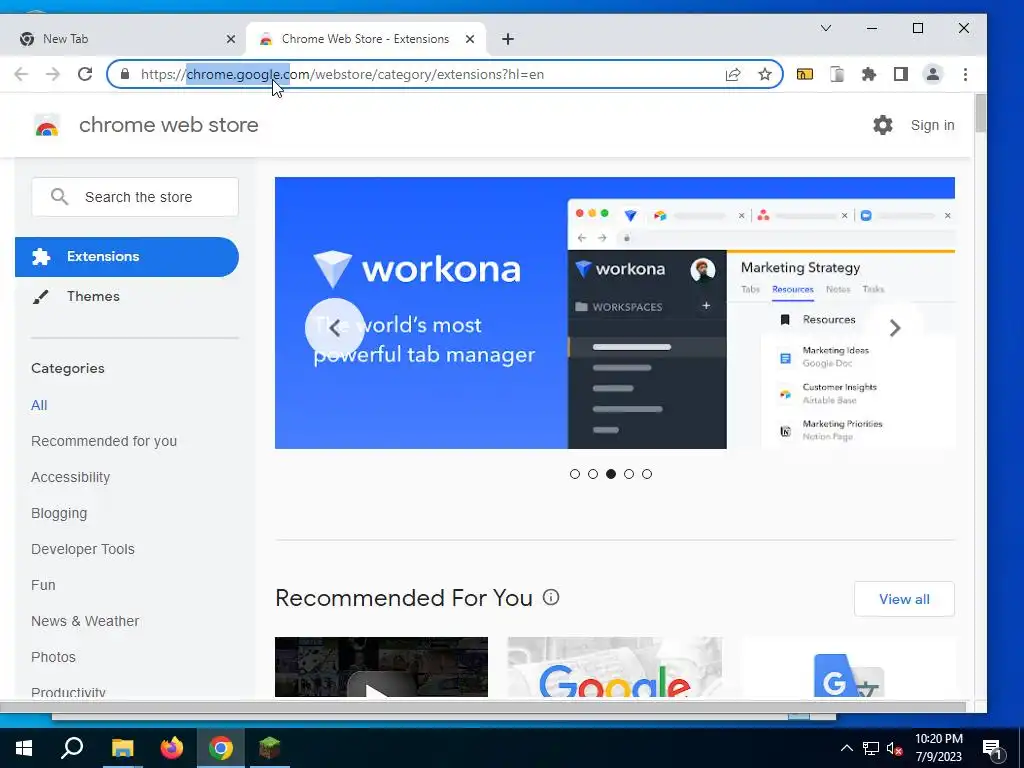Go back with browser back arrow
The image size is (1024, 768).
(x=21, y=74)
